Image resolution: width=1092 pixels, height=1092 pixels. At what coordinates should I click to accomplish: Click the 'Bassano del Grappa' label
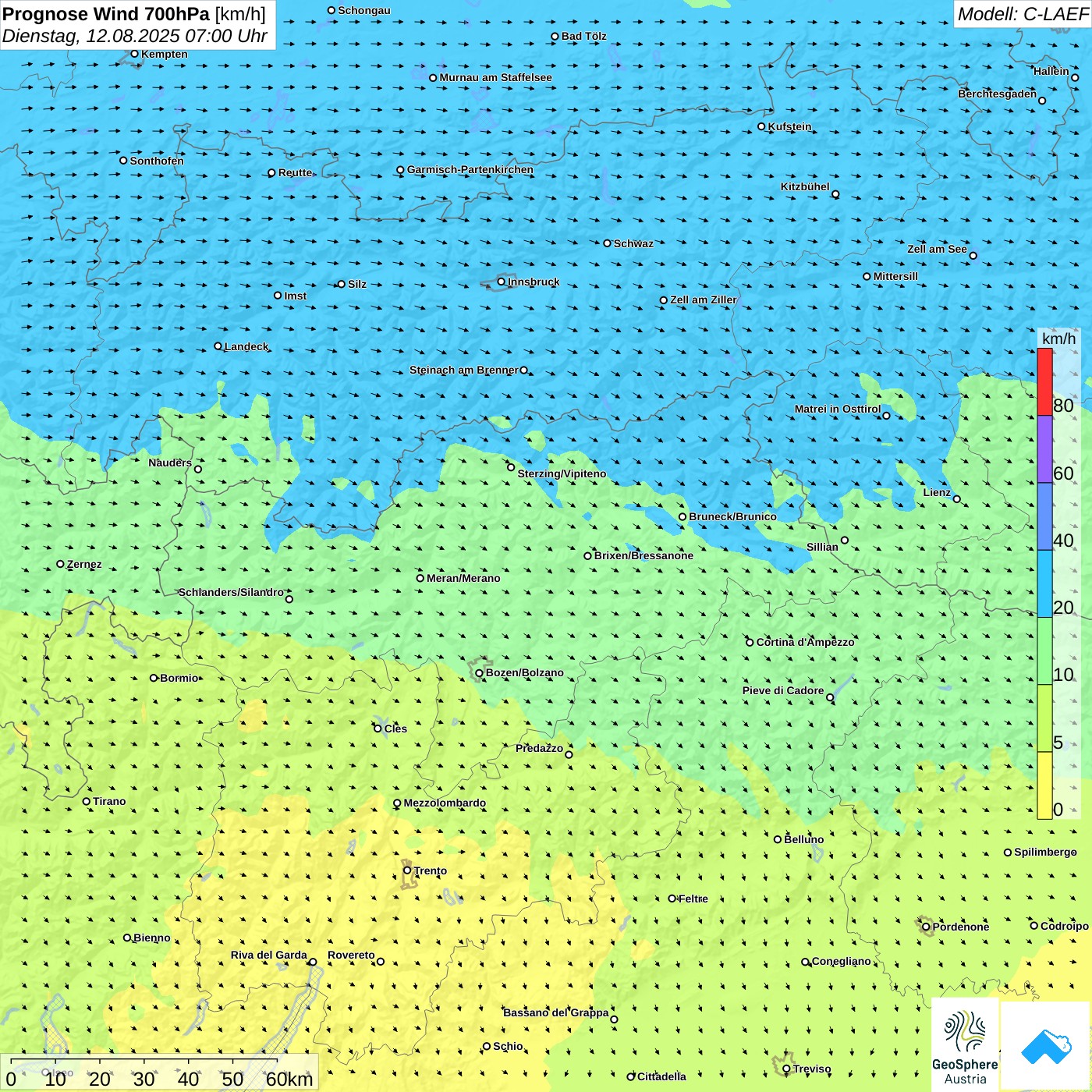tap(555, 1012)
